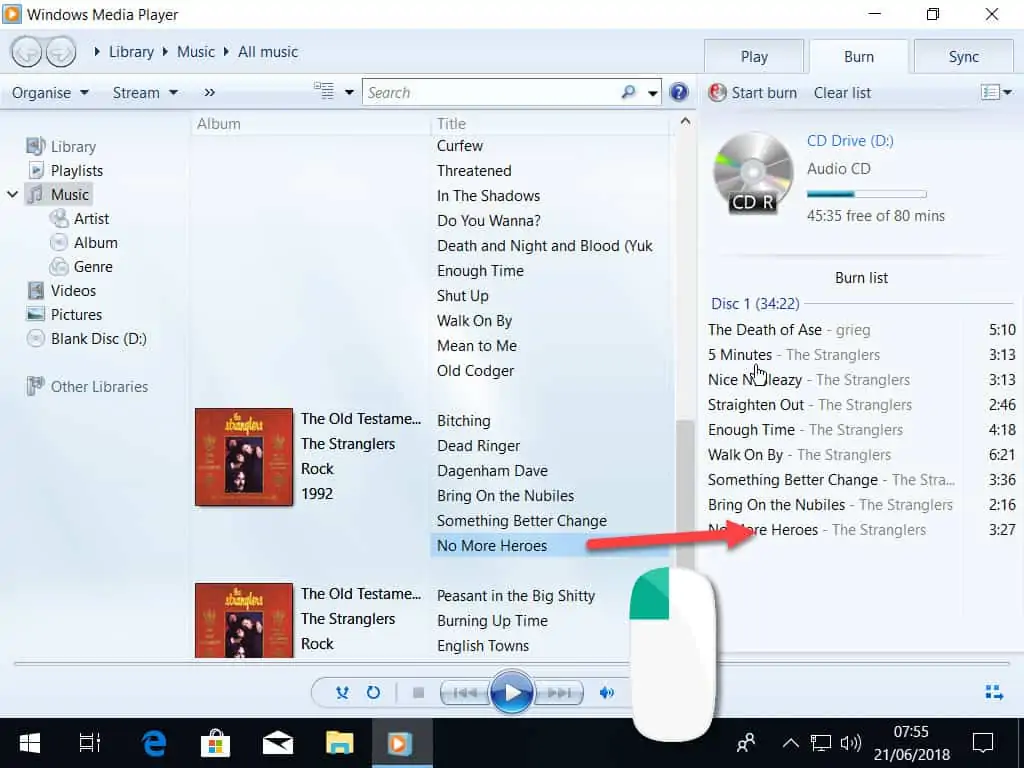This screenshot has height=768, width=1024.
Task: Open the Burn options dropdown
Action: [x=996, y=92]
